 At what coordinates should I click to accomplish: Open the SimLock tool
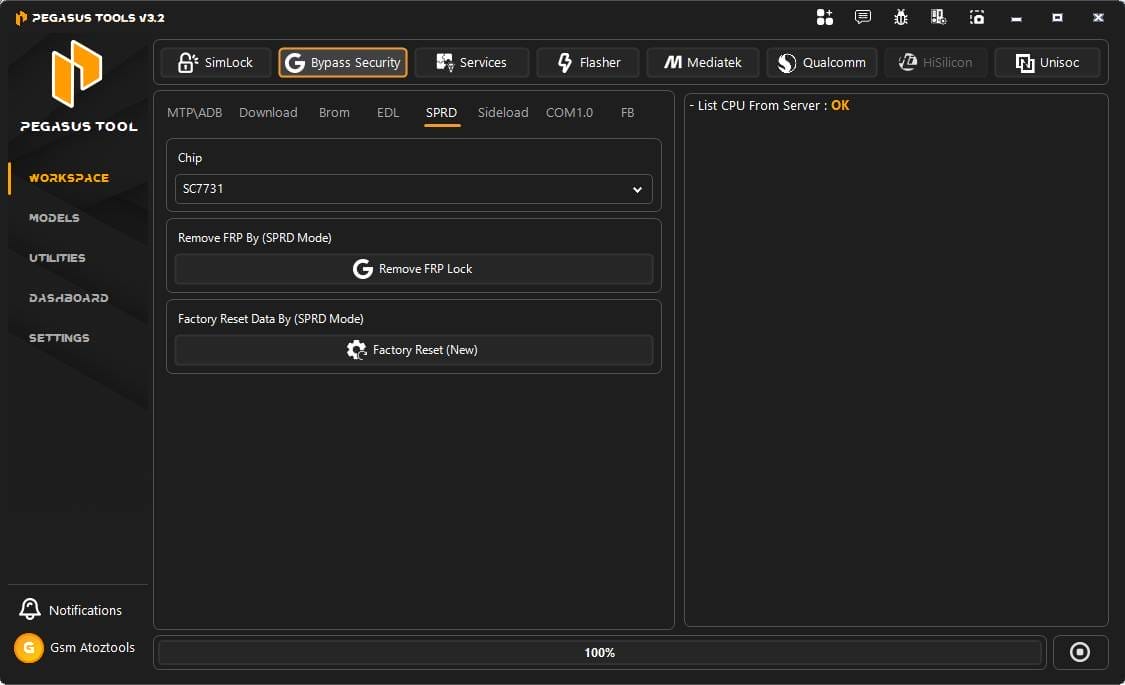coord(215,62)
